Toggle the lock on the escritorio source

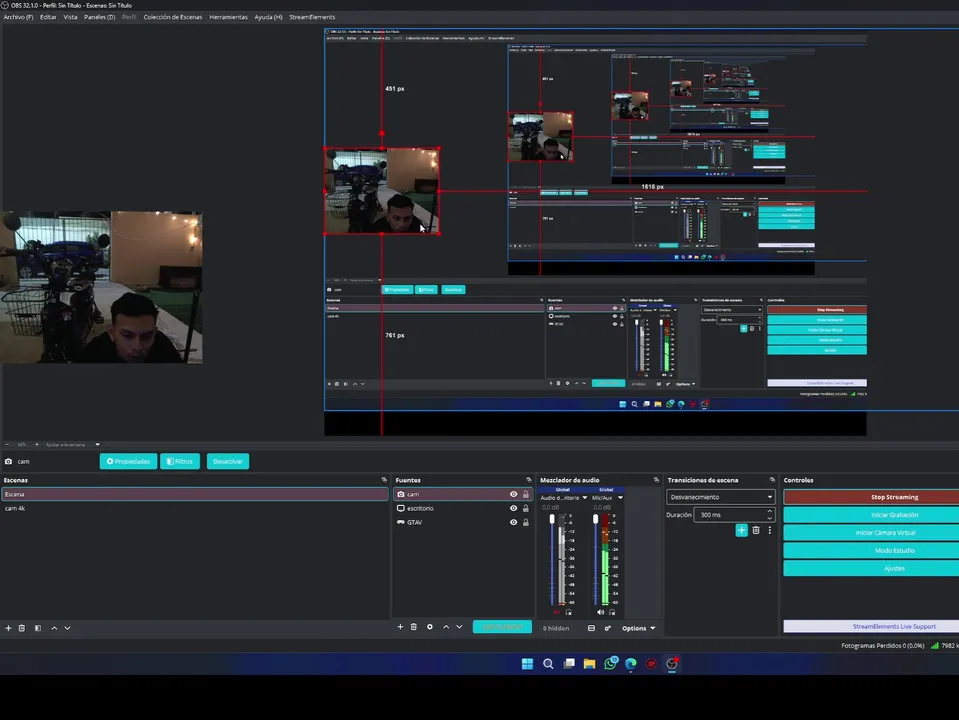tap(526, 508)
